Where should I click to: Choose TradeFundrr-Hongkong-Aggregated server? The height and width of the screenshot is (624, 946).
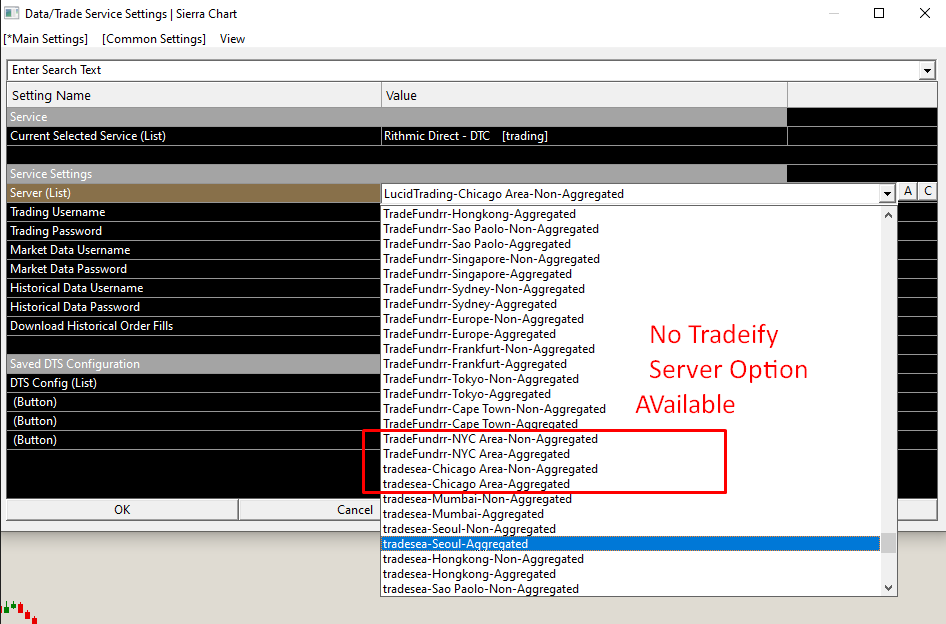pos(631,214)
